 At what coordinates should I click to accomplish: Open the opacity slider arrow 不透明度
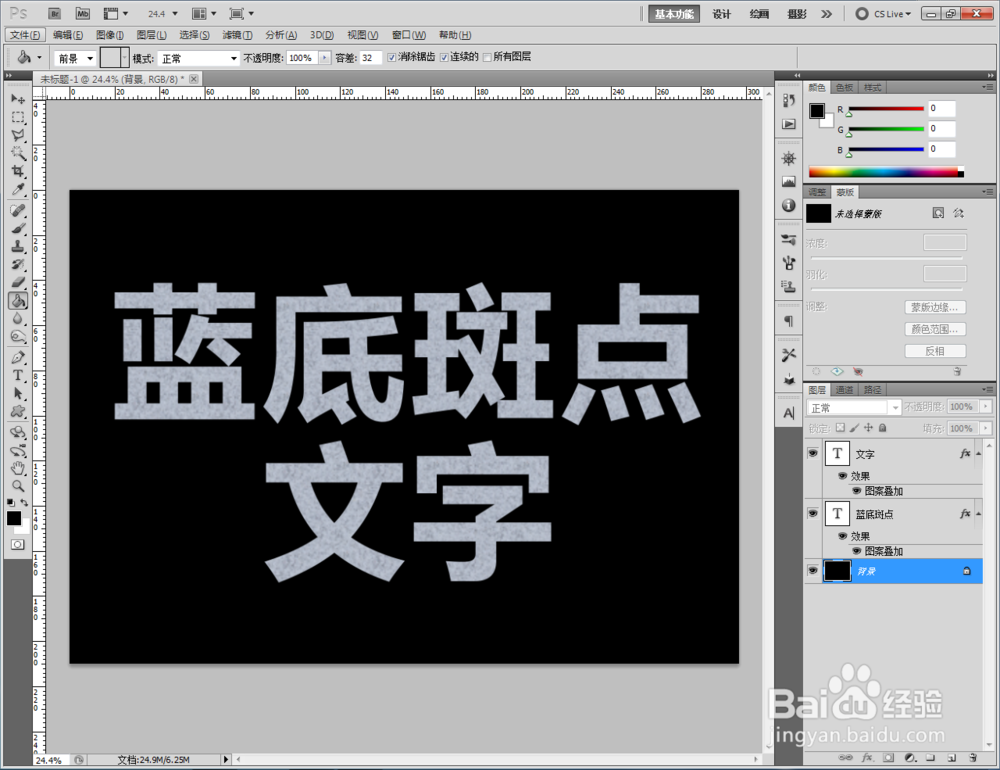point(325,58)
